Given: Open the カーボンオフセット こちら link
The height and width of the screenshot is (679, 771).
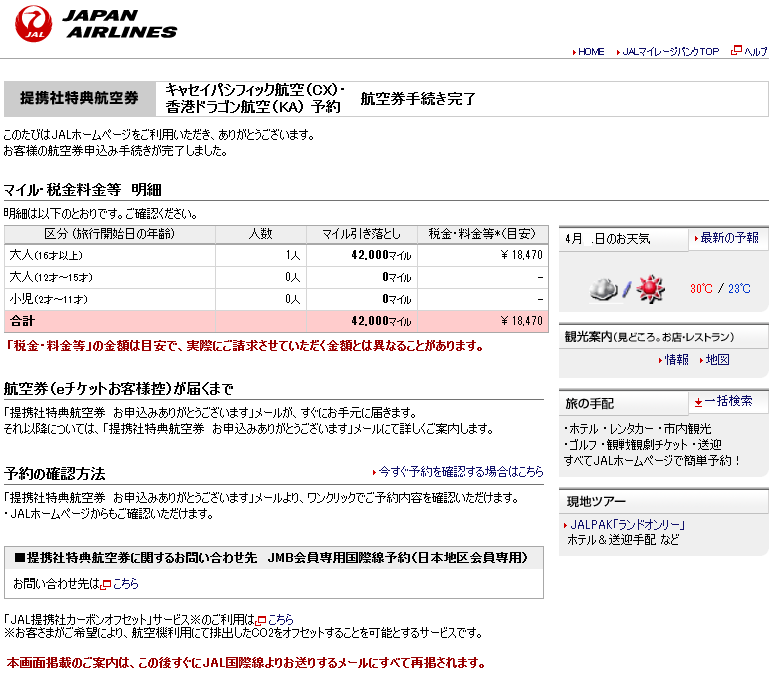Looking at the screenshot, I should (281, 620).
